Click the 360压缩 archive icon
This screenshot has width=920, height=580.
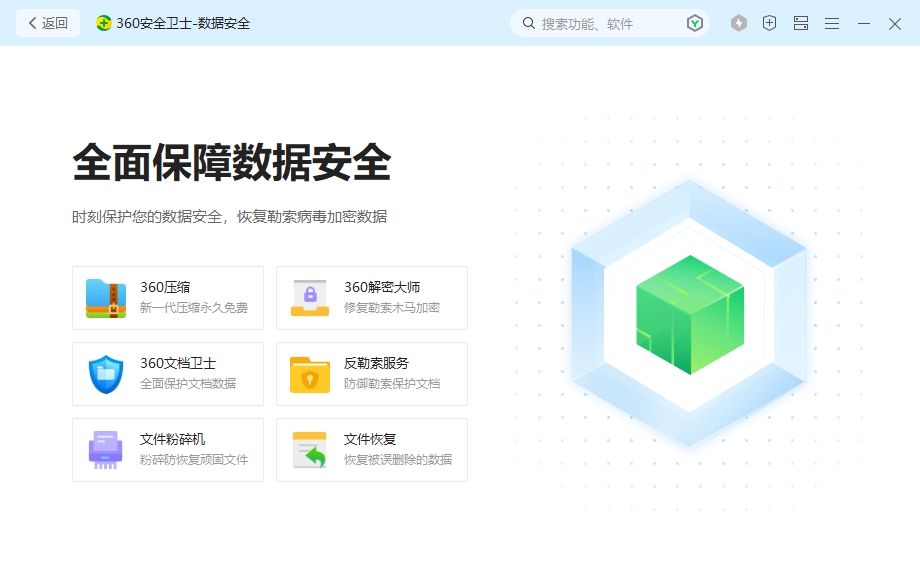[x=106, y=298]
